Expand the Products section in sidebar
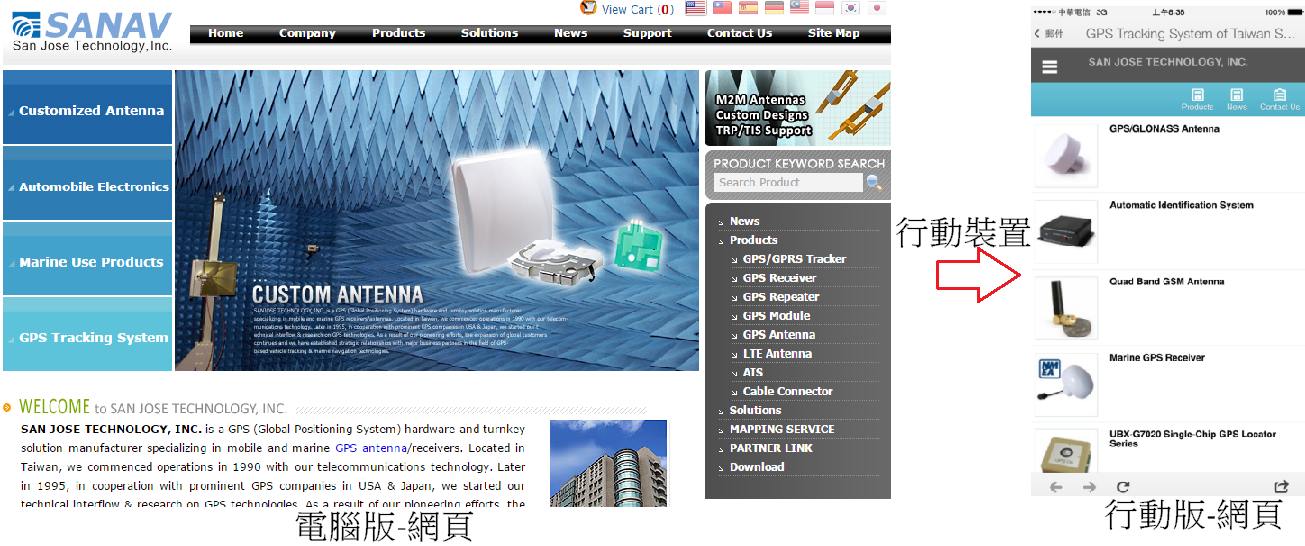Image resolution: width=1305 pixels, height=546 pixels. [753, 240]
